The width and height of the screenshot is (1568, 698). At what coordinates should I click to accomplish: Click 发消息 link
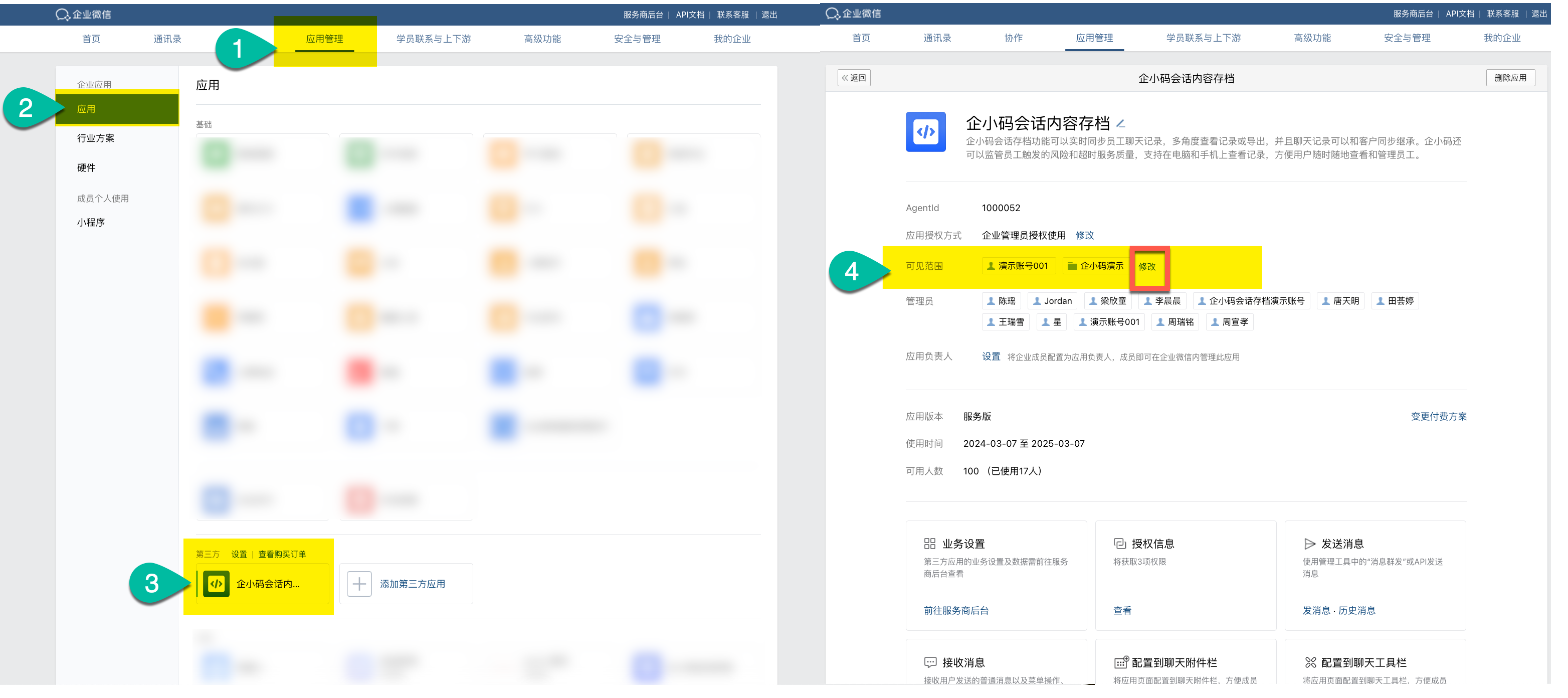point(1316,610)
